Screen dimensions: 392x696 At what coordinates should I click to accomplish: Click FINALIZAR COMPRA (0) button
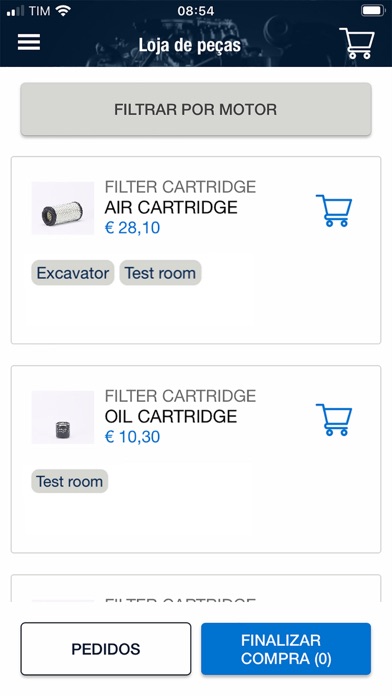286,649
